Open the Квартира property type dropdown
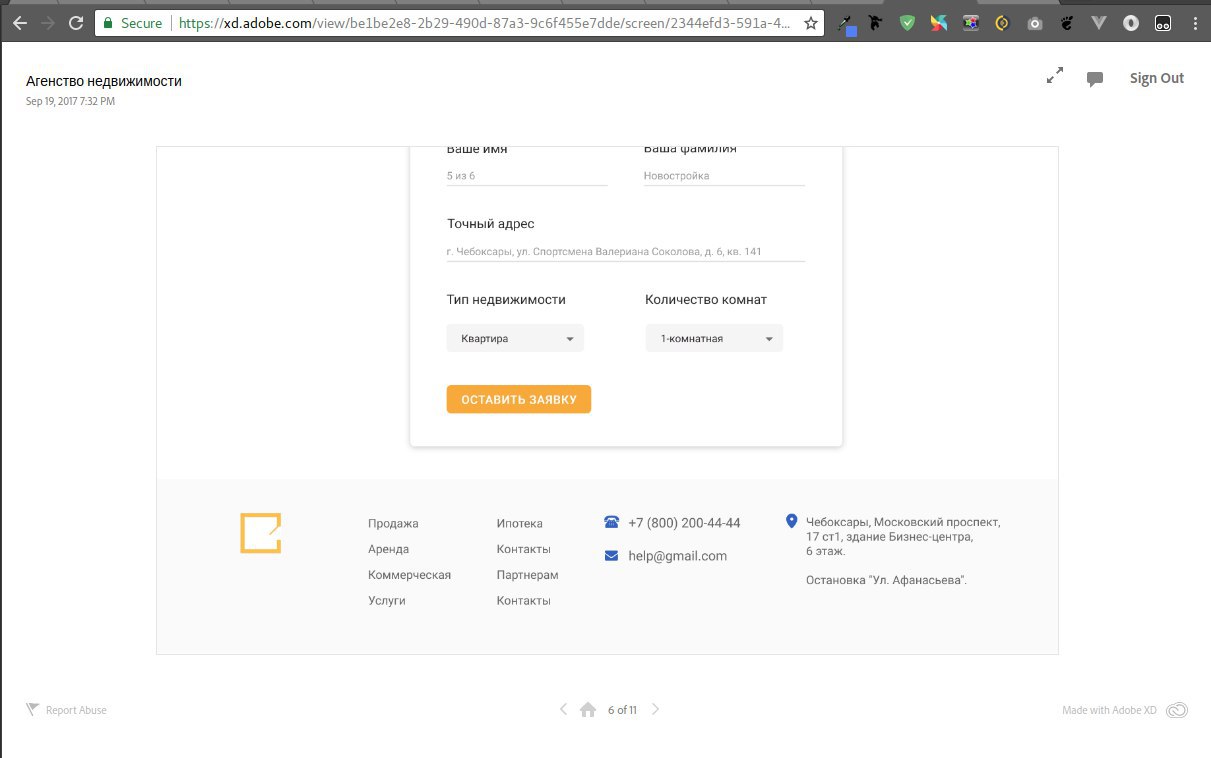The image size is (1211, 758). [515, 338]
